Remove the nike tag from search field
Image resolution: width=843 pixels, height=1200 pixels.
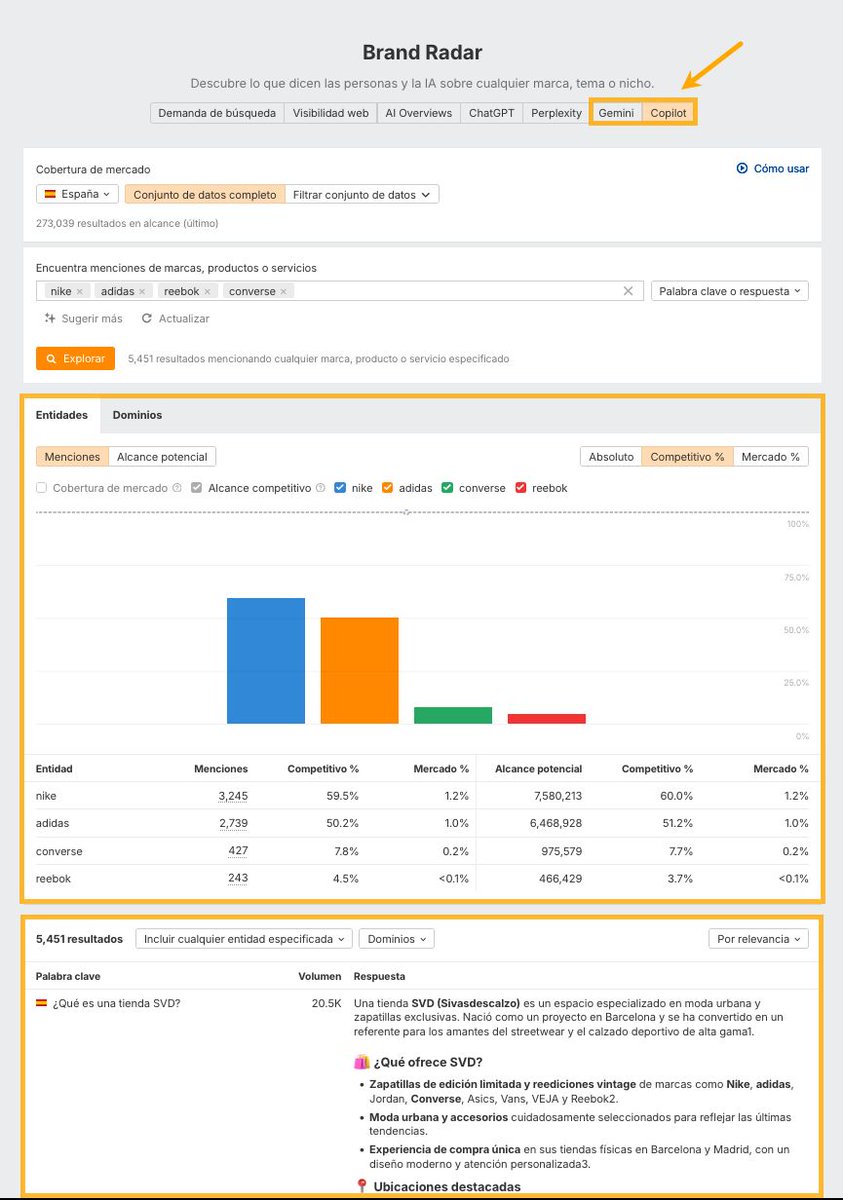click(80, 291)
